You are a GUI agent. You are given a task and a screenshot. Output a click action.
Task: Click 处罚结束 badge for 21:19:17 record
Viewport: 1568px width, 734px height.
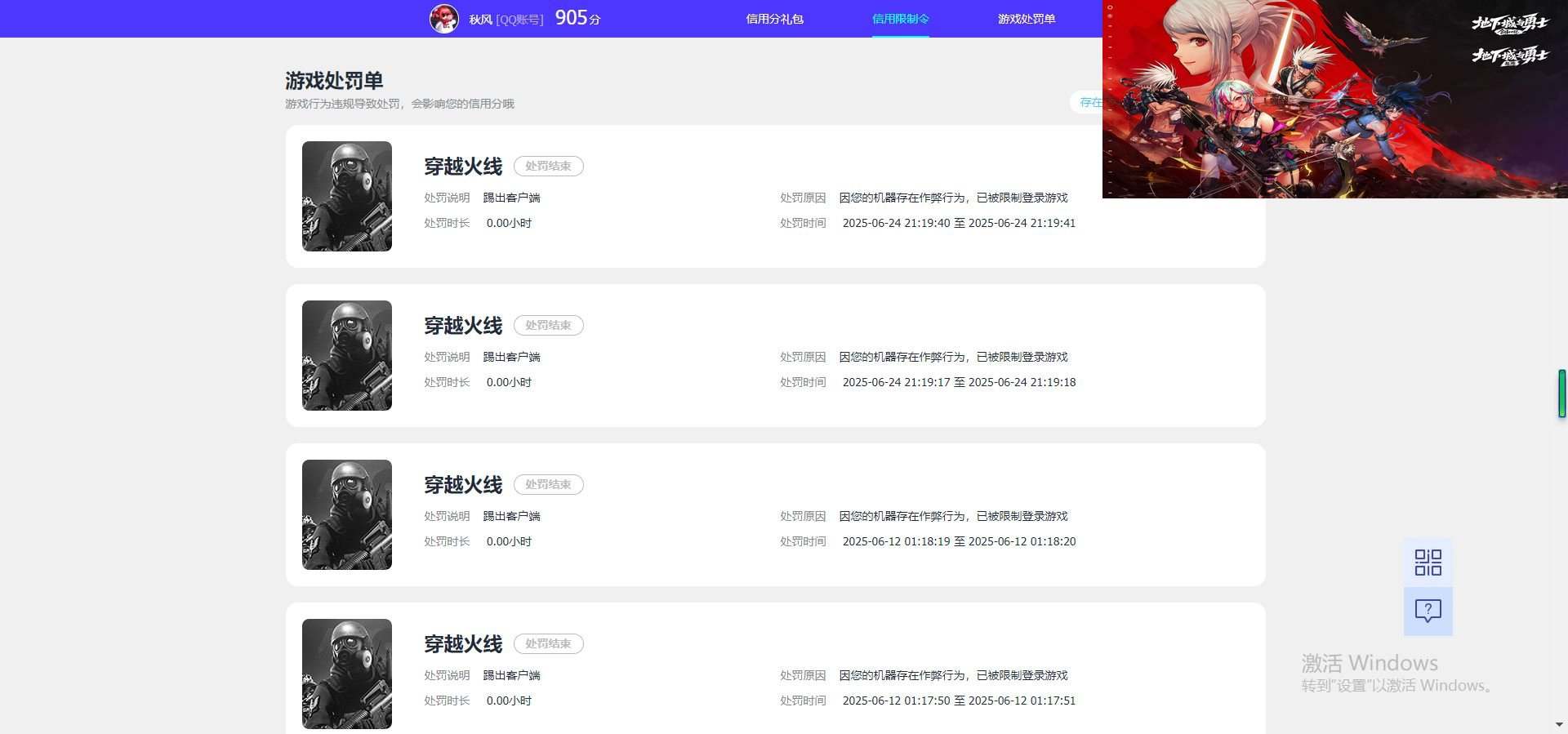pyautogui.click(x=548, y=325)
